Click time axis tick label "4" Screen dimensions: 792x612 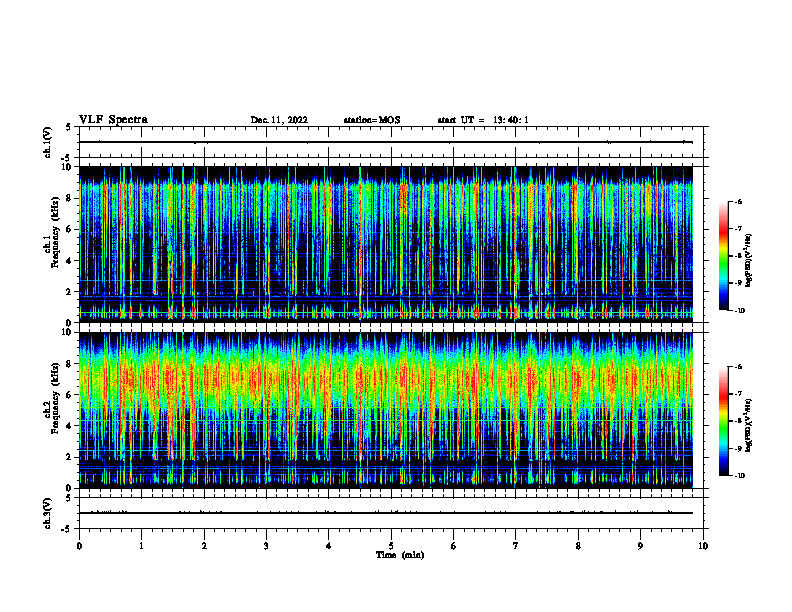tap(328, 546)
